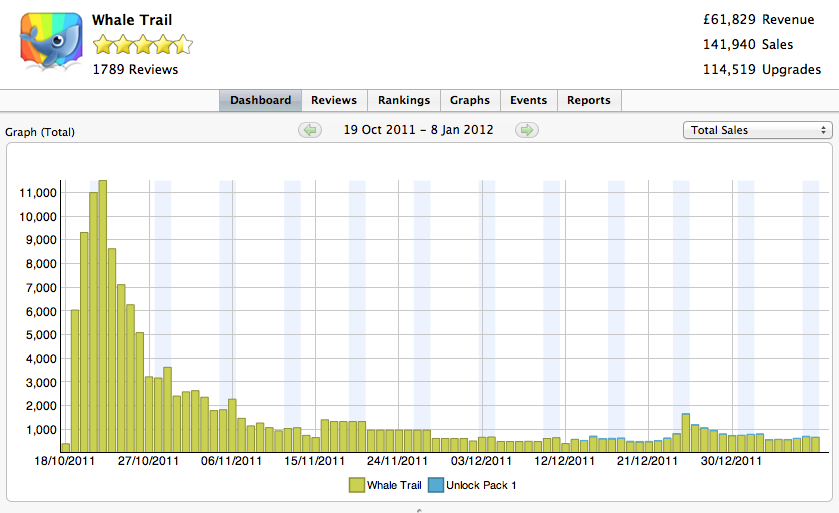Screen dimensions: 839x513
Task: Click the '1789 Reviews' text
Action: tap(135, 70)
